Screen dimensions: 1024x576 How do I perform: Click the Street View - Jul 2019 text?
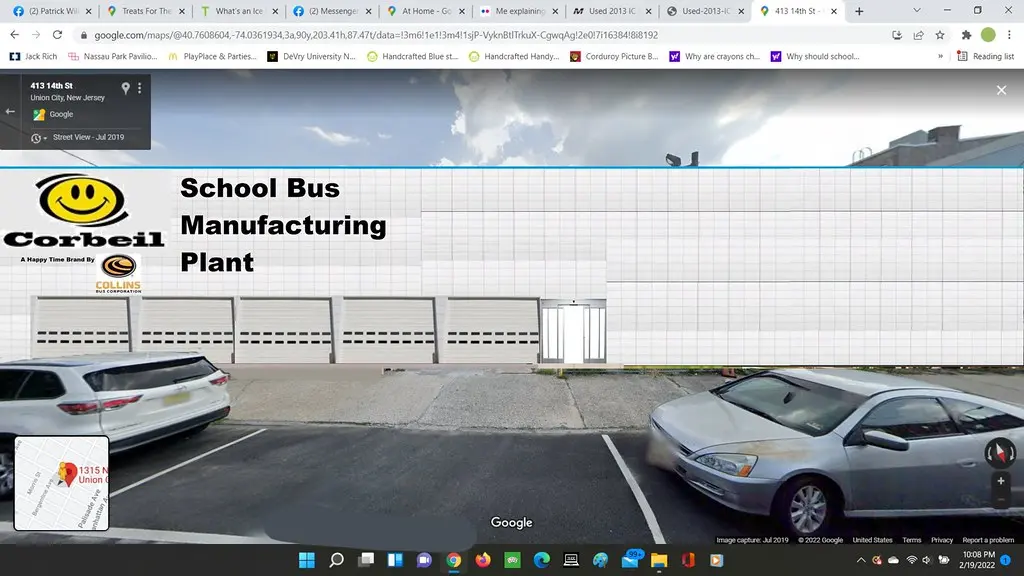(x=88, y=137)
